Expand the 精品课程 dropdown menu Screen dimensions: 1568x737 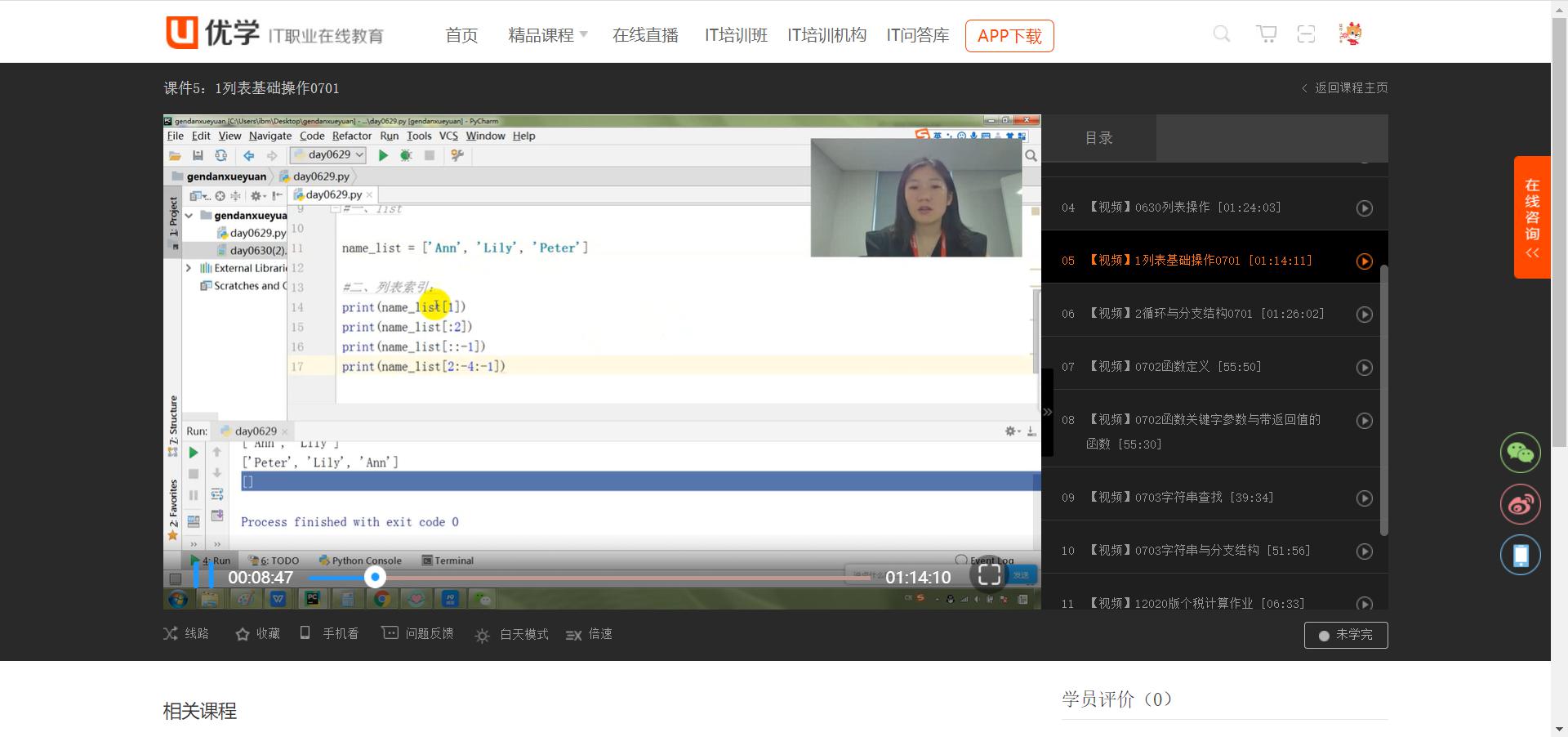click(x=547, y=35)
